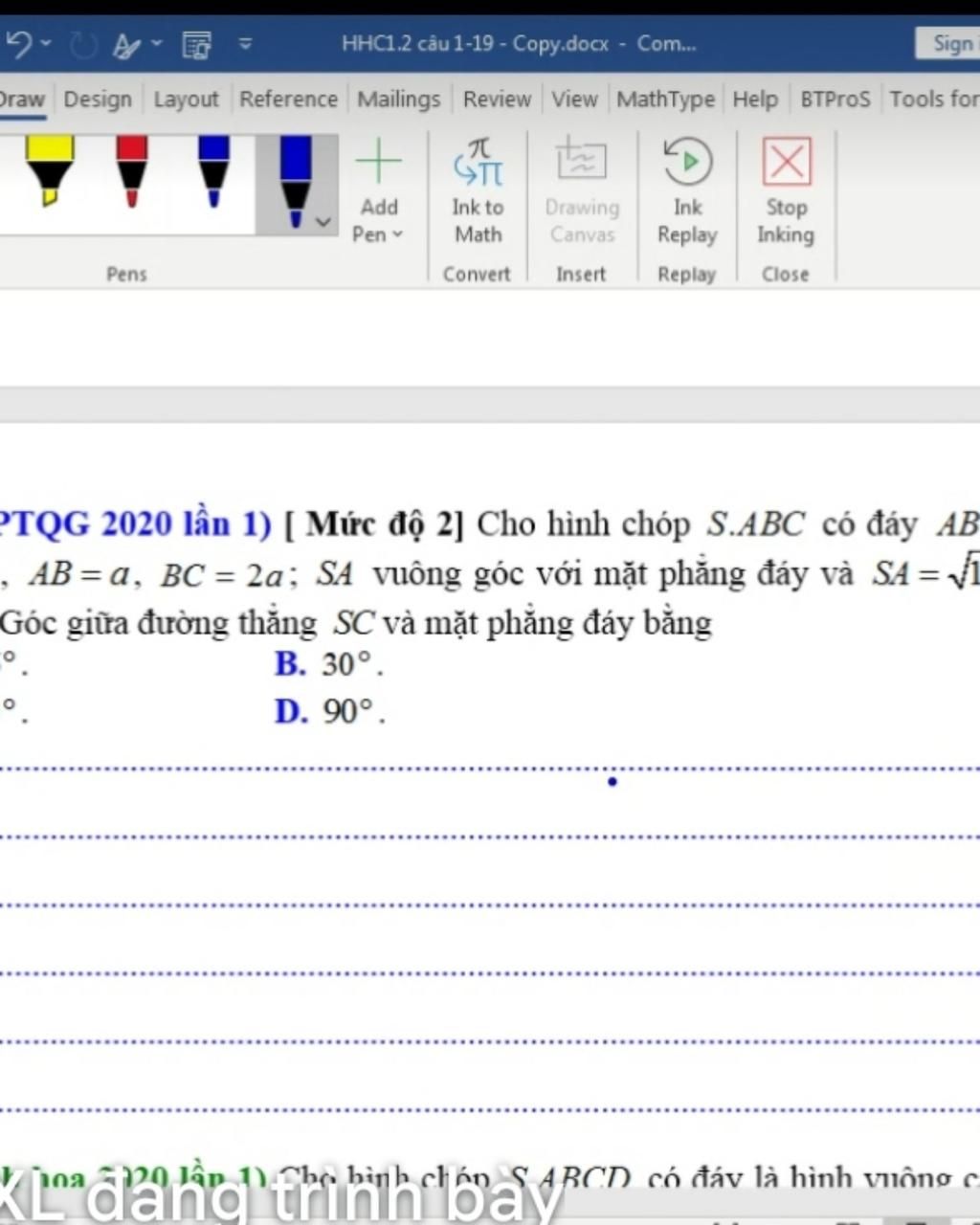Viewport: 980px width, 1225px height.
Task: Click the 'BC = 2a' equation
Action: (222, 575)
